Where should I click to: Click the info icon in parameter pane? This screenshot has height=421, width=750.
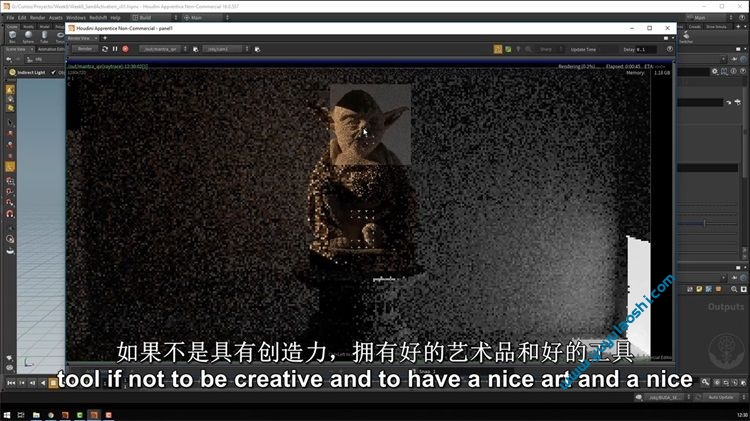click(x=733, y=71)
